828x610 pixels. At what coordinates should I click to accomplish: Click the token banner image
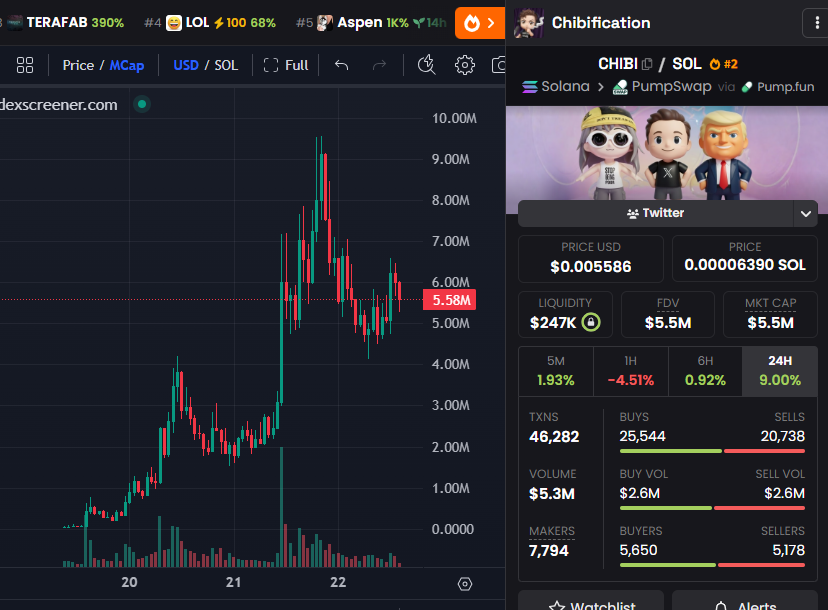coord(666,154)
